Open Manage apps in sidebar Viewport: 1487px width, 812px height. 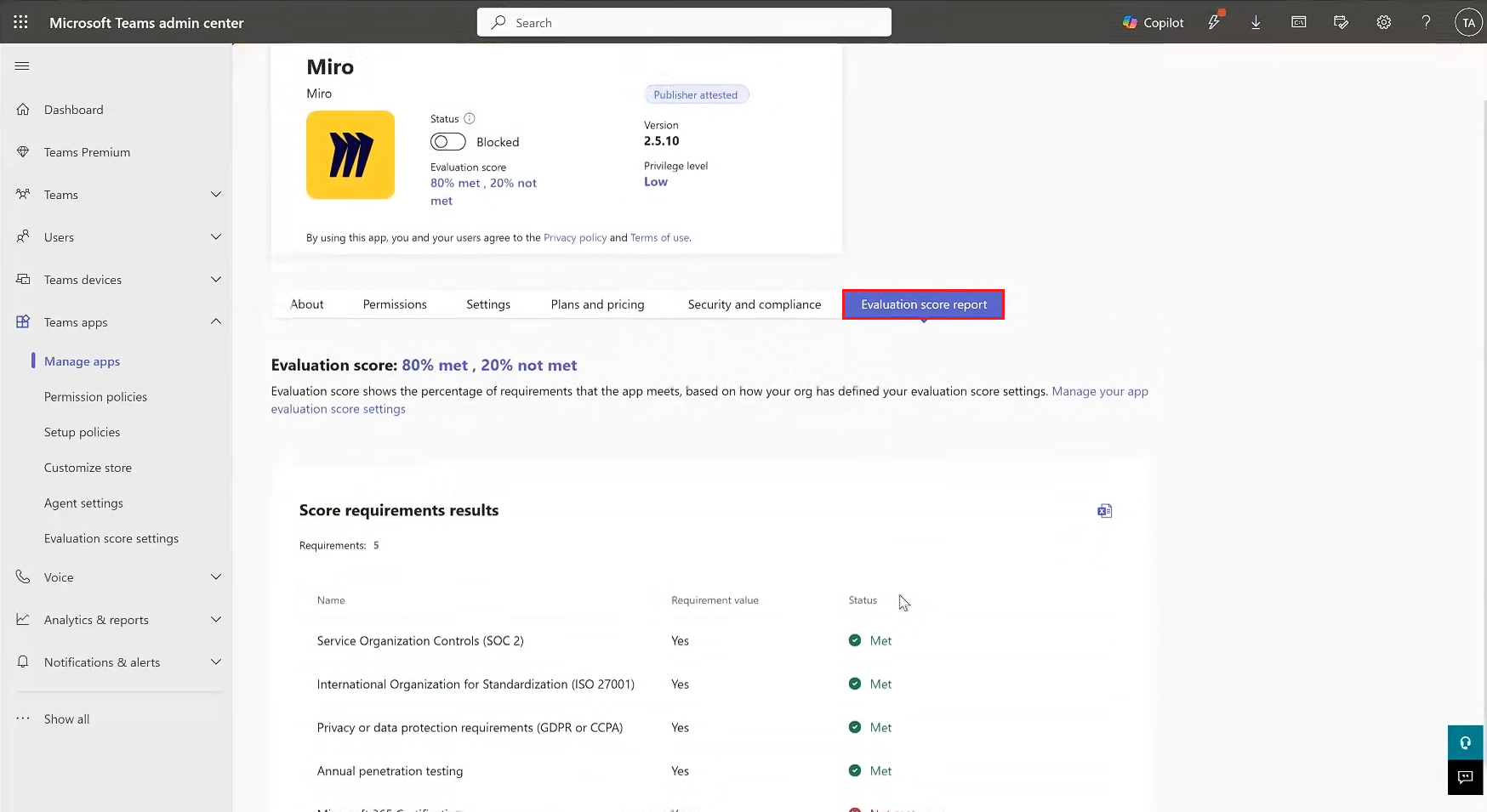[x=82, y=361]
